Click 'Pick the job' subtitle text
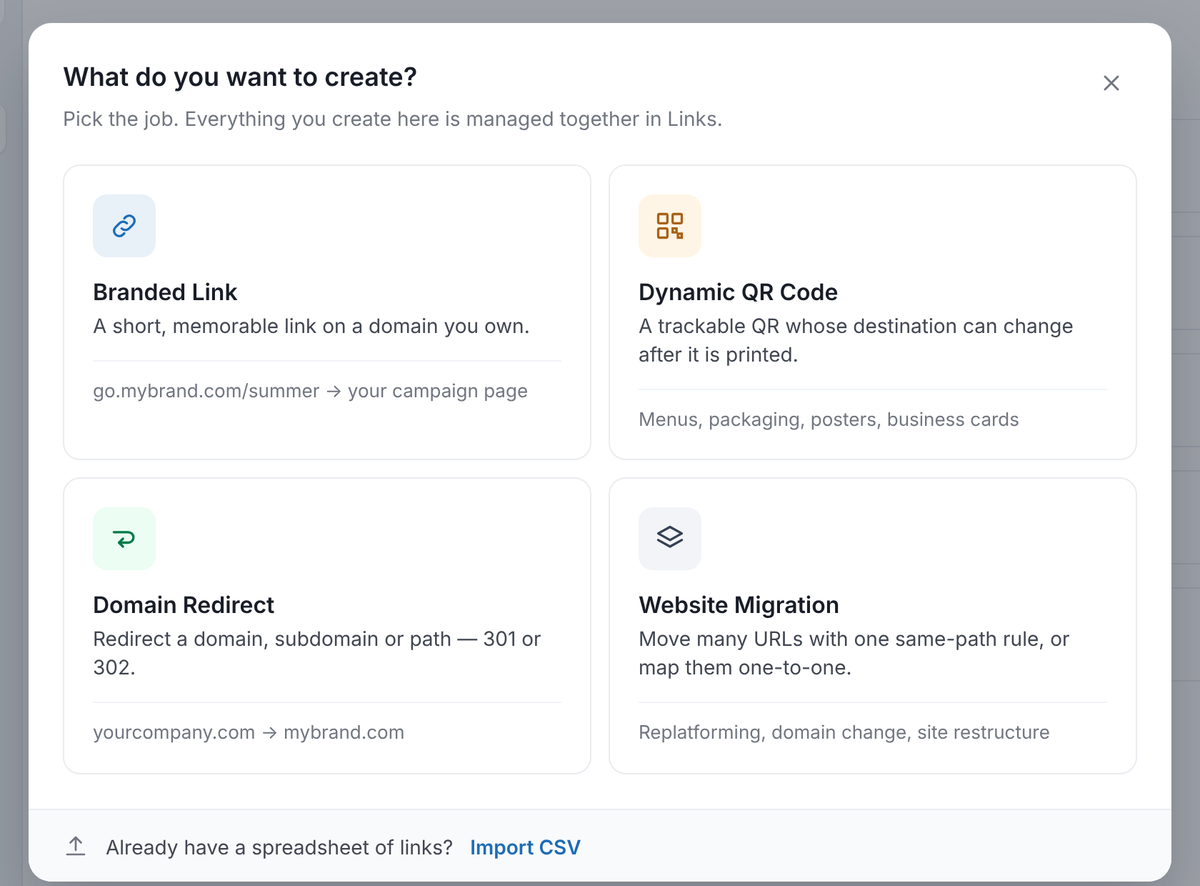This screenshot has width=1200, height=886. [392, 119]
